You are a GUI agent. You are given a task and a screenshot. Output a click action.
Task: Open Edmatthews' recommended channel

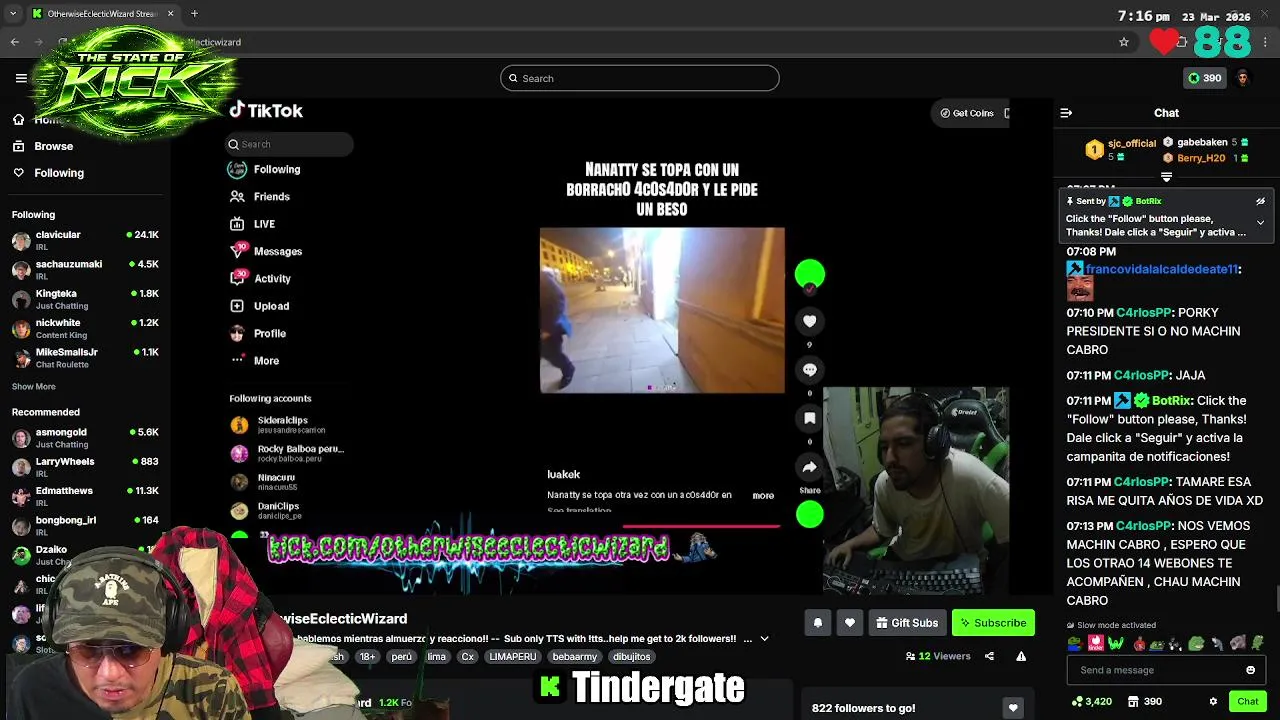click(85, 496)
